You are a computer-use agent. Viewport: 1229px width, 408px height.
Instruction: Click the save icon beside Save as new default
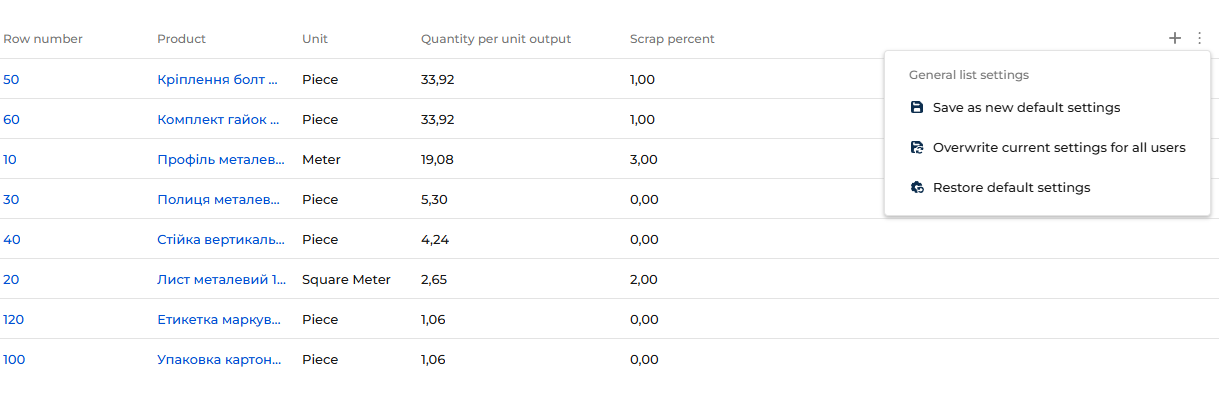click(917, 107)
